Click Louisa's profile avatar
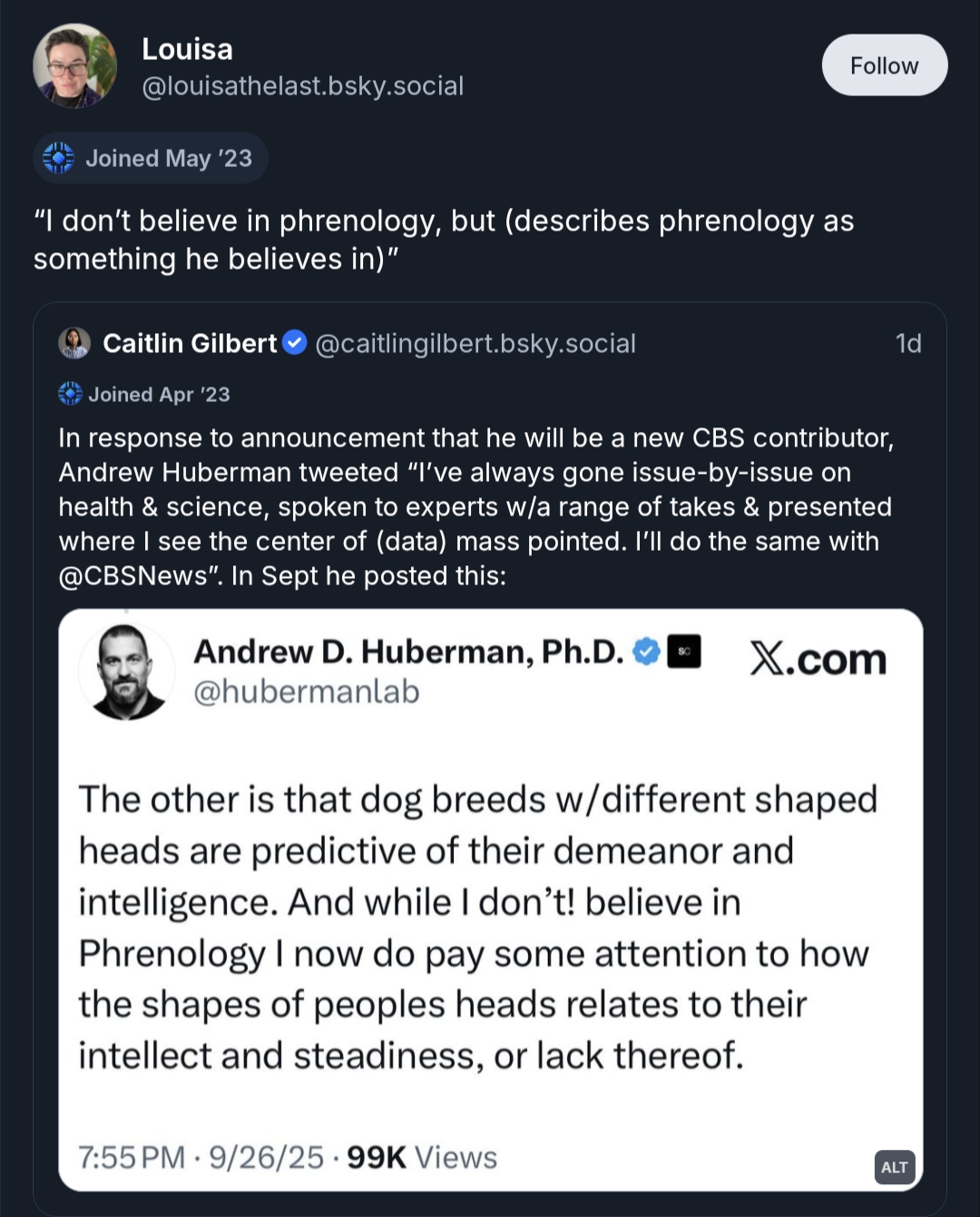This screenshot has width=980, height=1217. (74, 65)
